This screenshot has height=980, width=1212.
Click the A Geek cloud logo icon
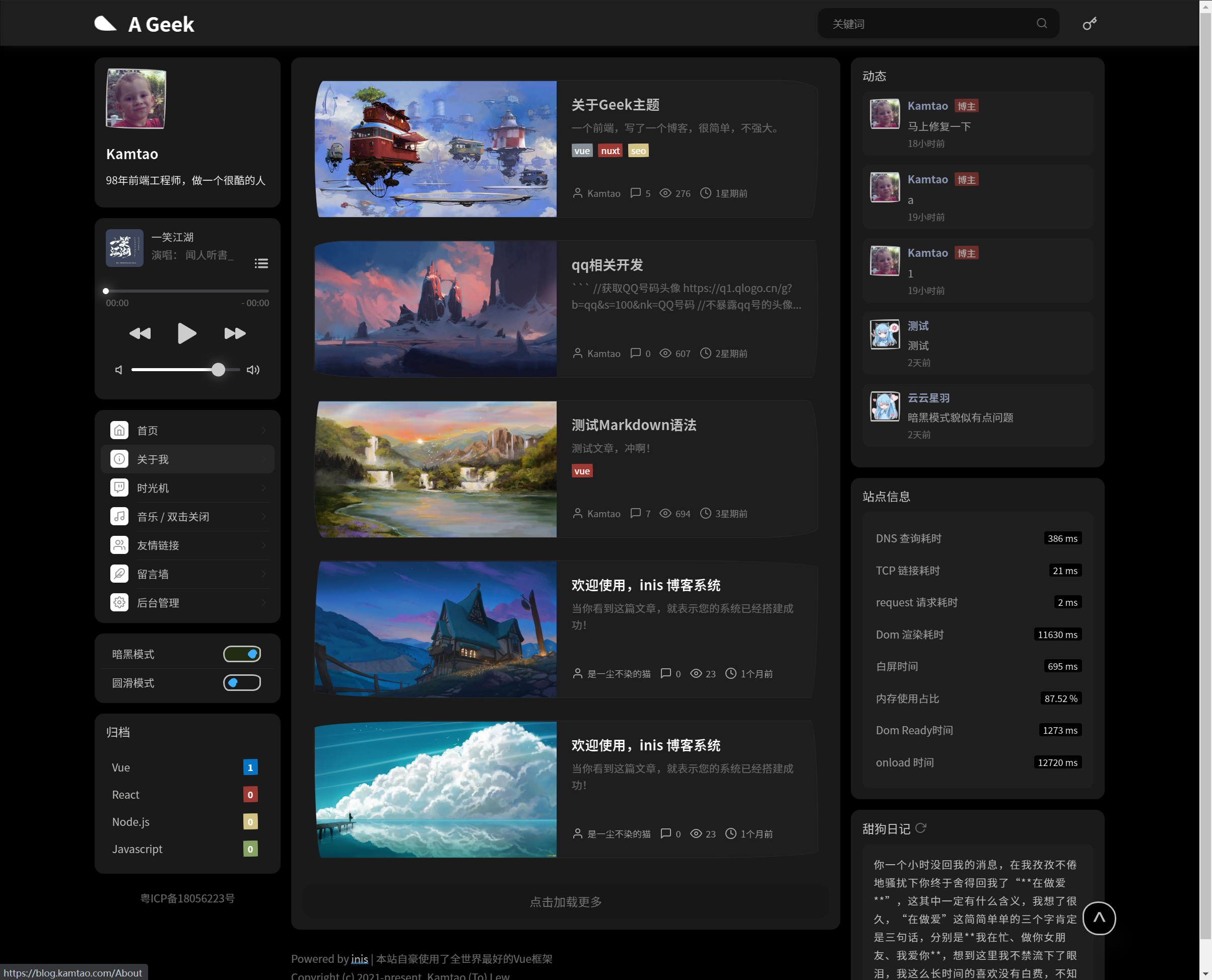[x=105, y=24]
